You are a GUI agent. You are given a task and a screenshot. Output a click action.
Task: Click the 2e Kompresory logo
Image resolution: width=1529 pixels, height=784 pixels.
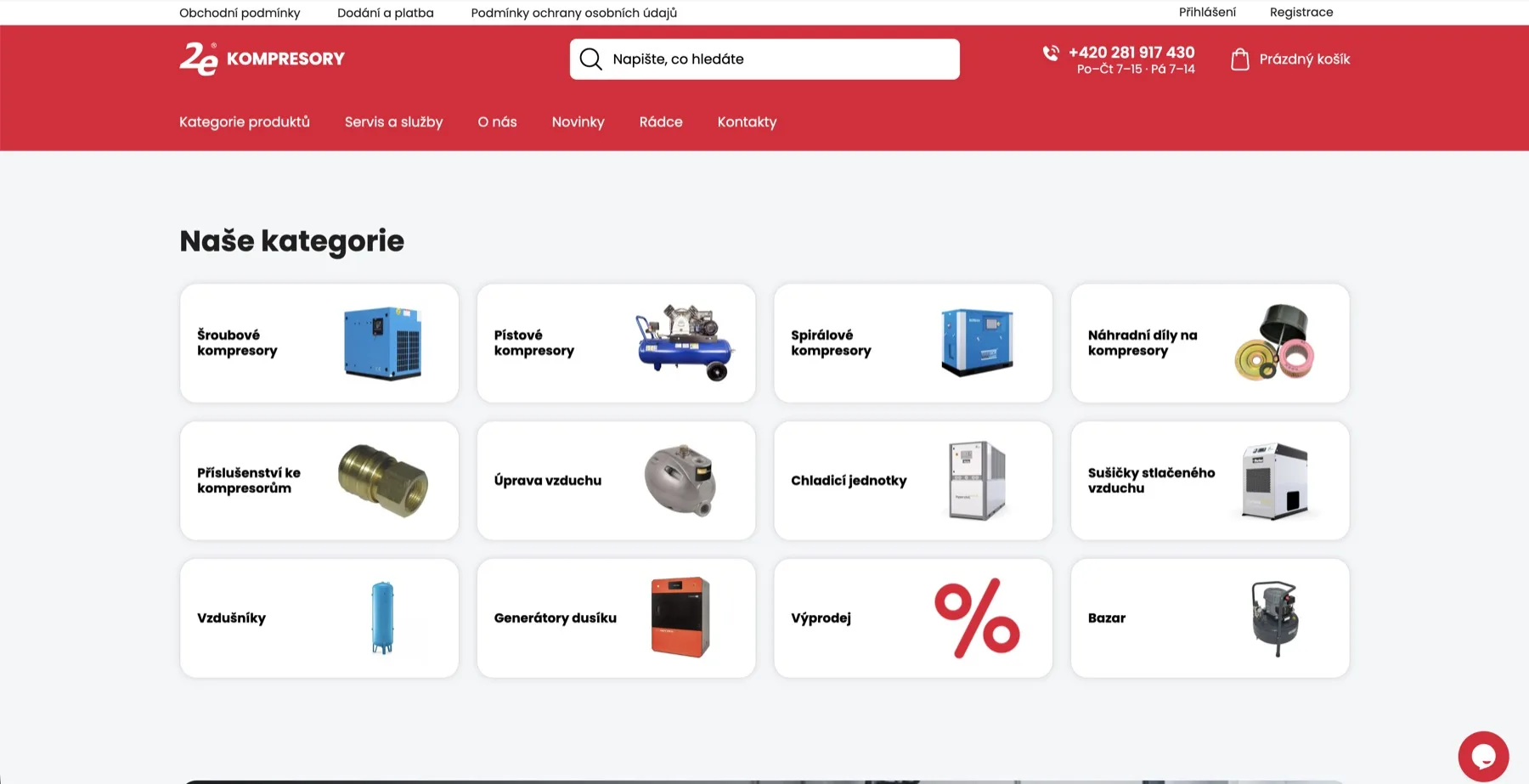(x=262, y=59)
